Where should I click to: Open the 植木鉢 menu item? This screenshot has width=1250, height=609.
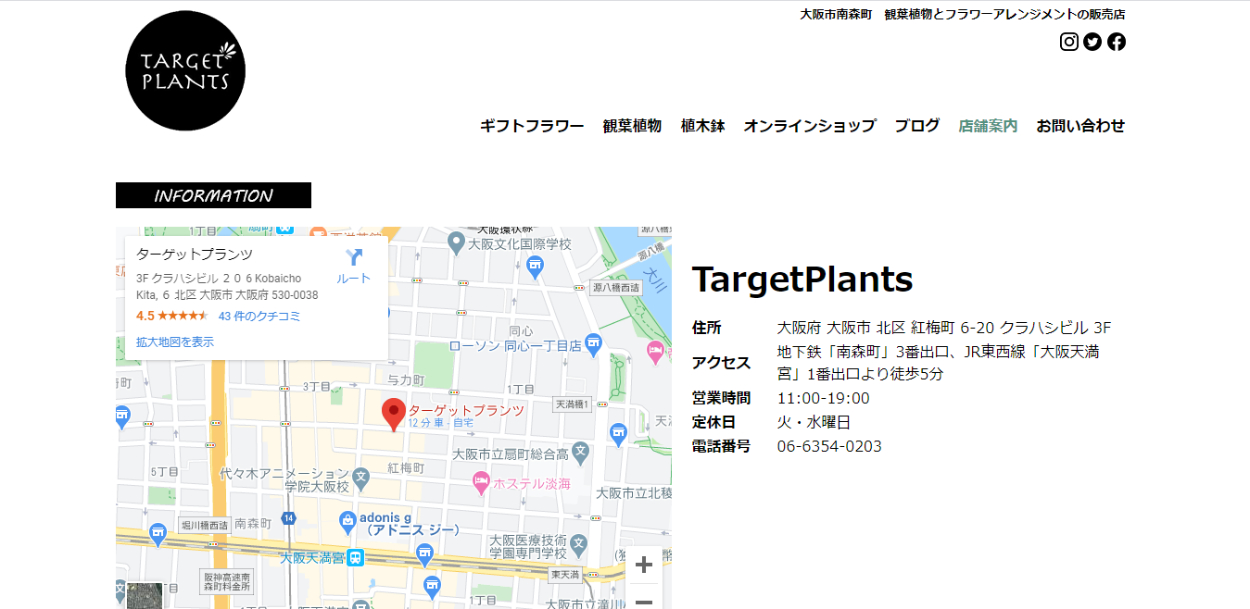coord(702,126)
